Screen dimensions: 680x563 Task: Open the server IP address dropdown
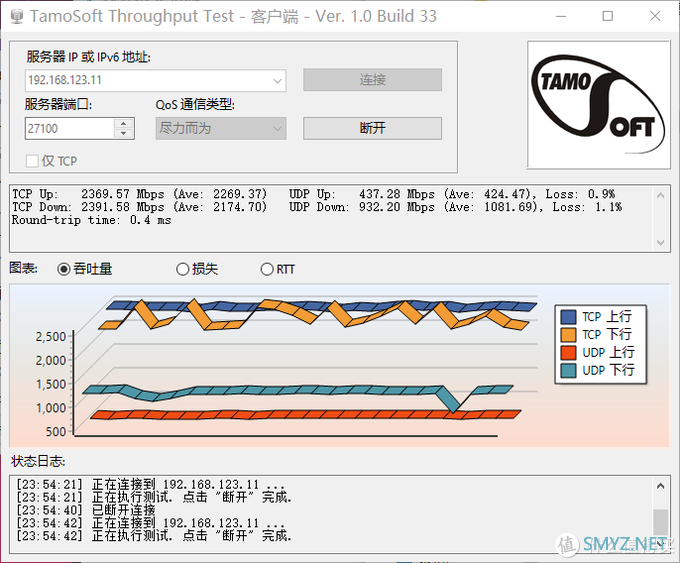(x=277, y=81)
